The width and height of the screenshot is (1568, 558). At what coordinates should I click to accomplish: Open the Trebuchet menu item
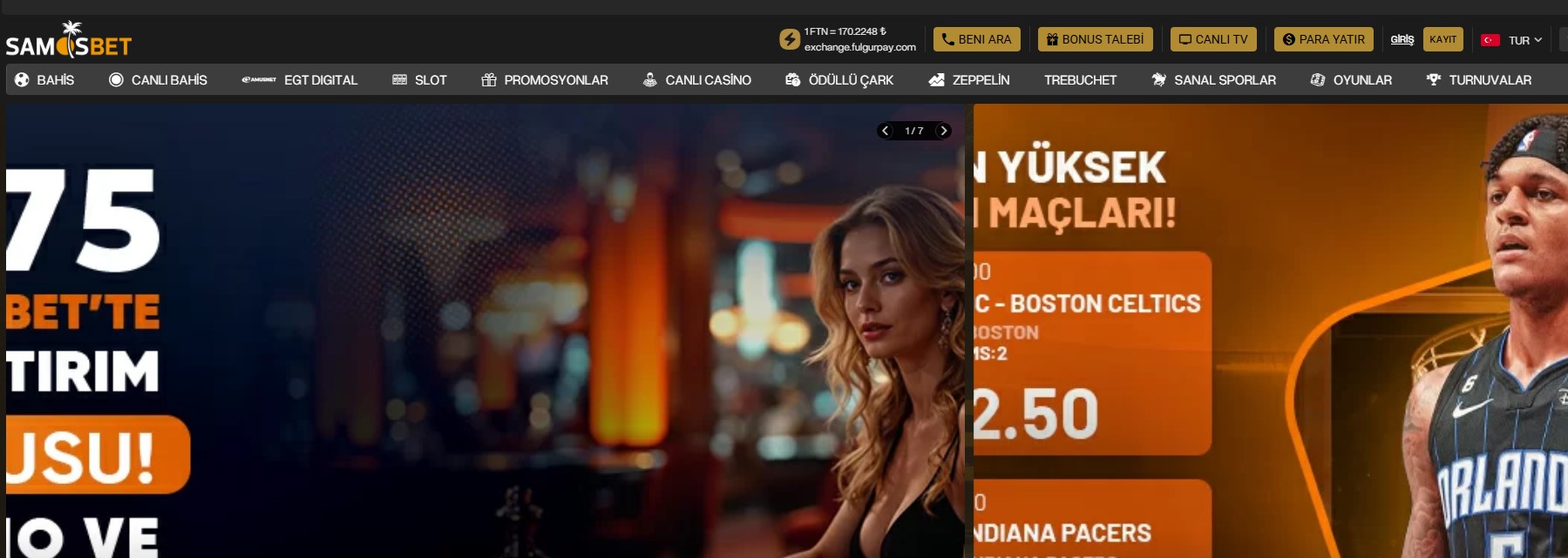point(1080,79)
